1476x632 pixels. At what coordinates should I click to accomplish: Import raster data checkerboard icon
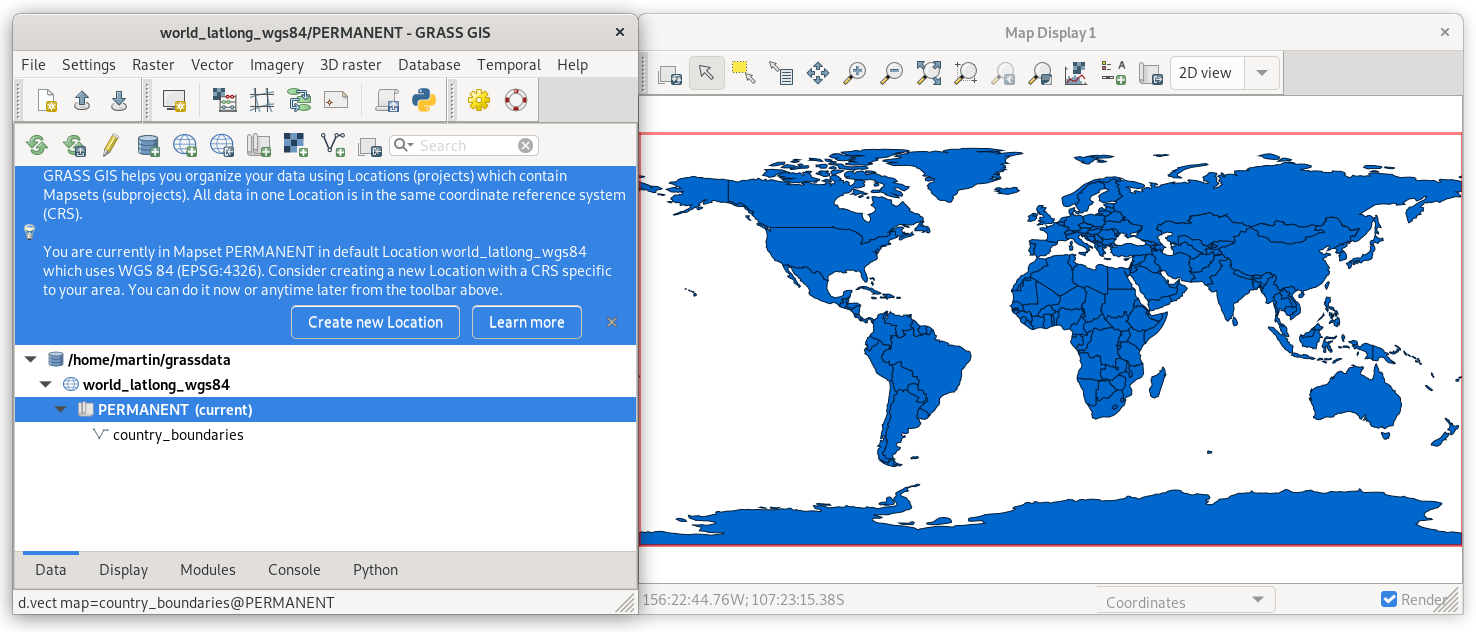[296, 146]
